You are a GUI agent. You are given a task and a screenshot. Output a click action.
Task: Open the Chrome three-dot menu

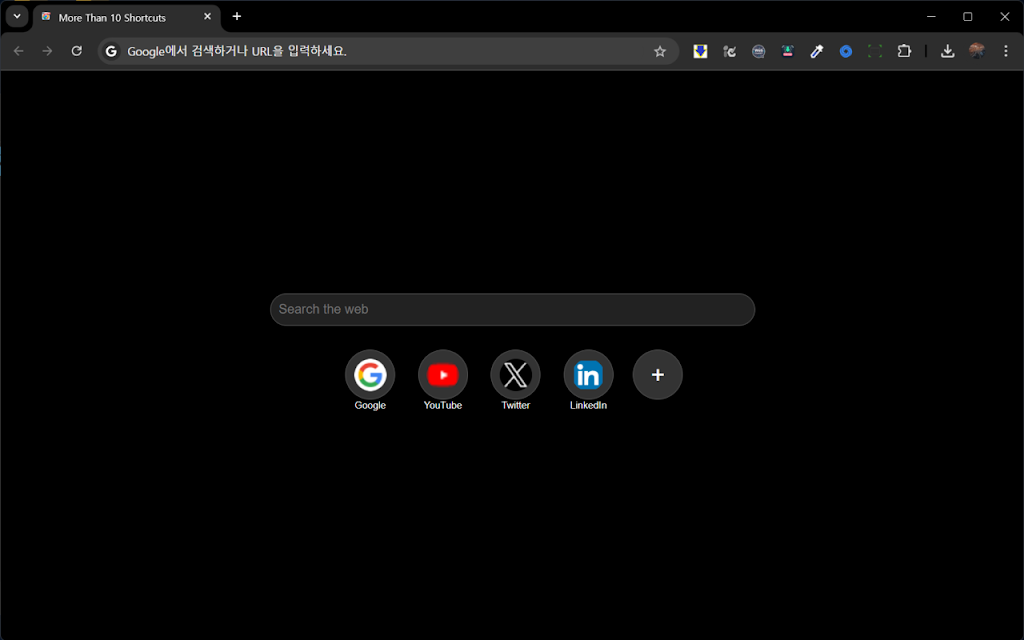1006,51
